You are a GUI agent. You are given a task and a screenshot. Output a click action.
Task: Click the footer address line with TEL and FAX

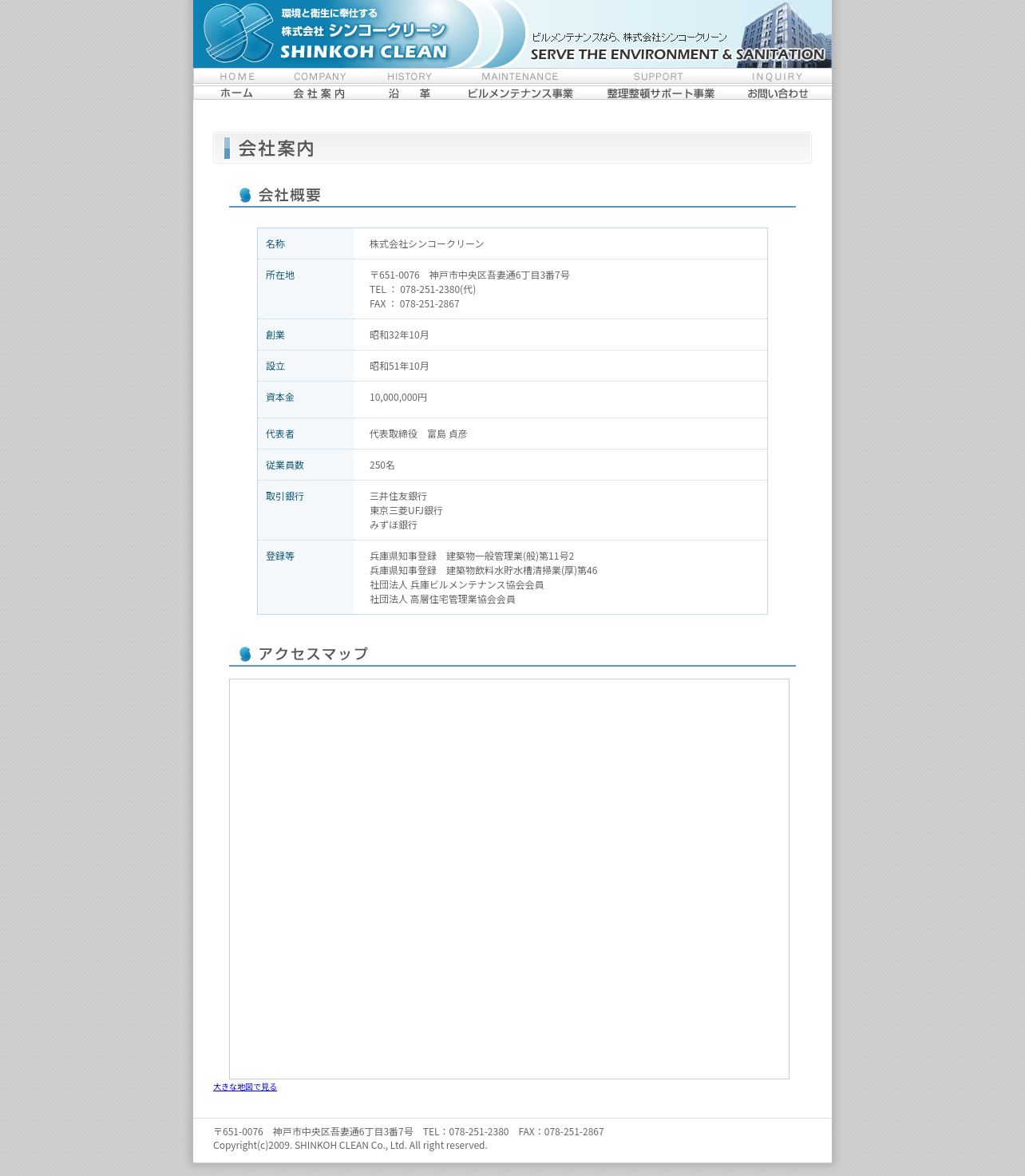click(x=409, y=1131)
